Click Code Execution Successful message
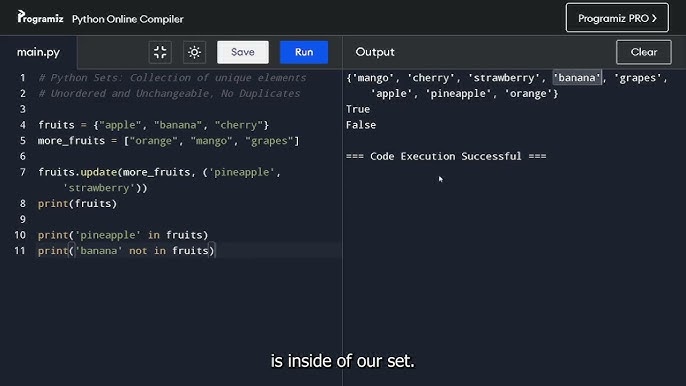 (x=446, y=156)
